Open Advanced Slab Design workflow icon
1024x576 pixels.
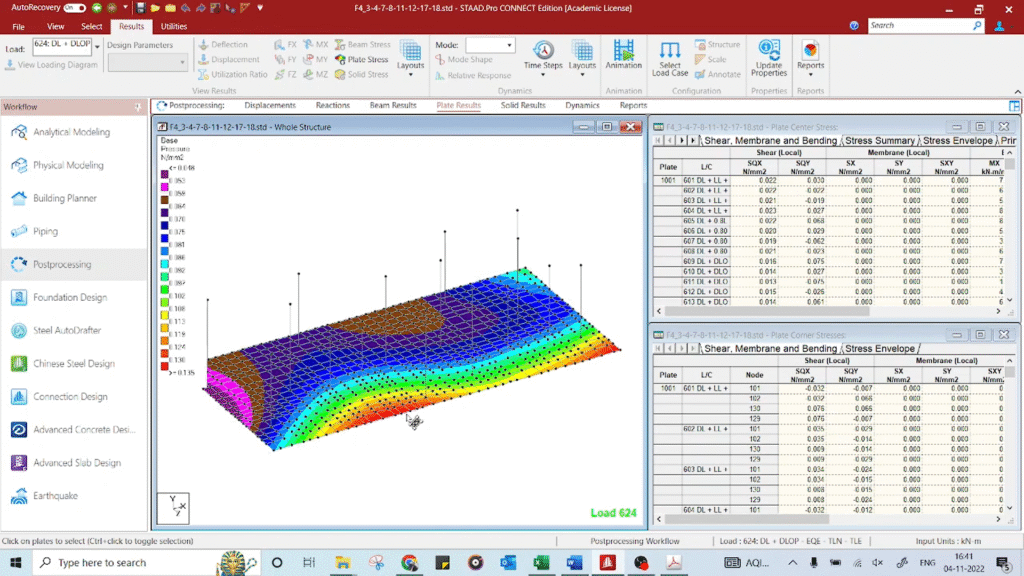19,462
